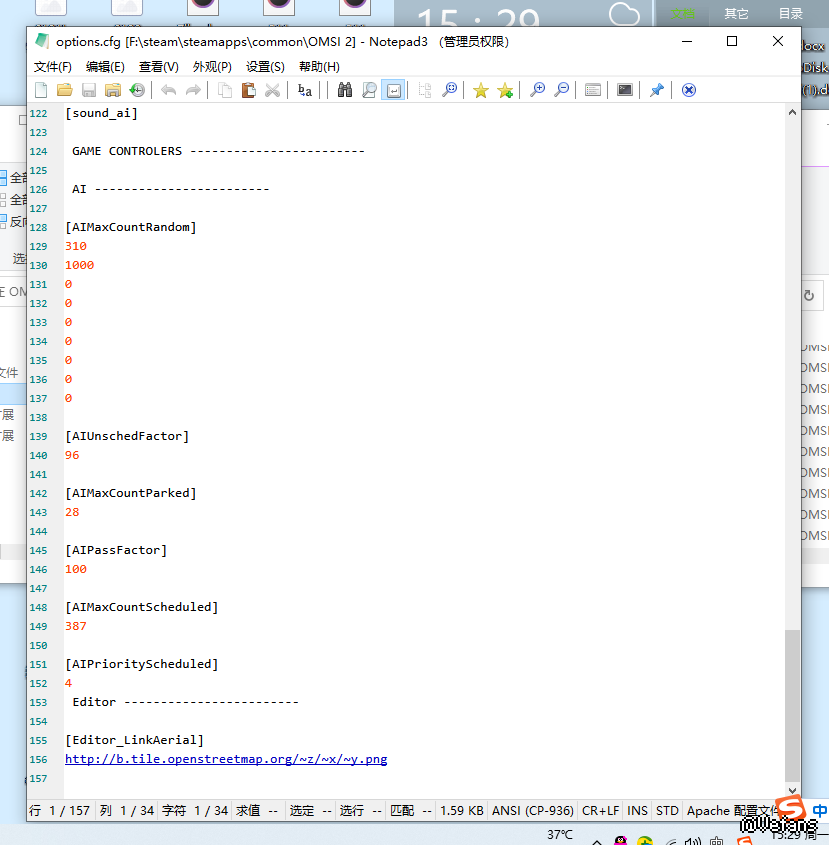The height and width of the screenshot is (845, 829).
Task: Open the Apache scheme selector in status bar
Action: (x=730, y=811)
